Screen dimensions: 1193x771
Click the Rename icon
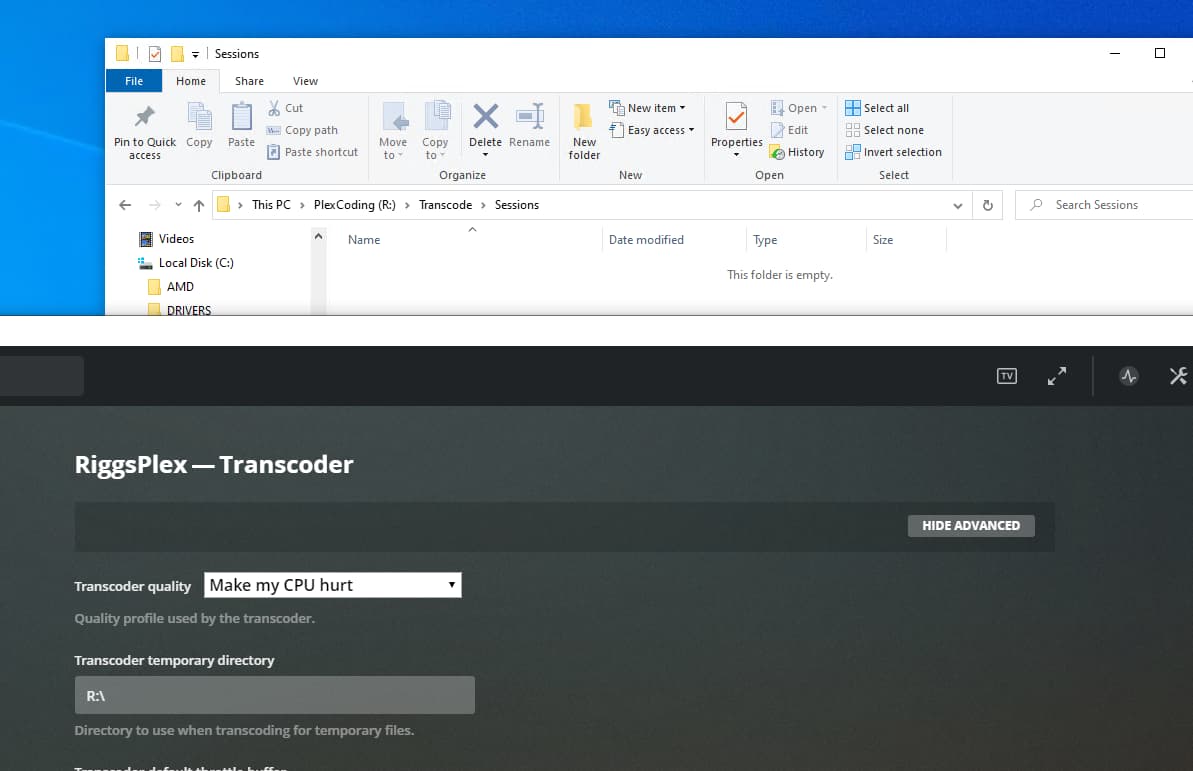tap(530, 116)
